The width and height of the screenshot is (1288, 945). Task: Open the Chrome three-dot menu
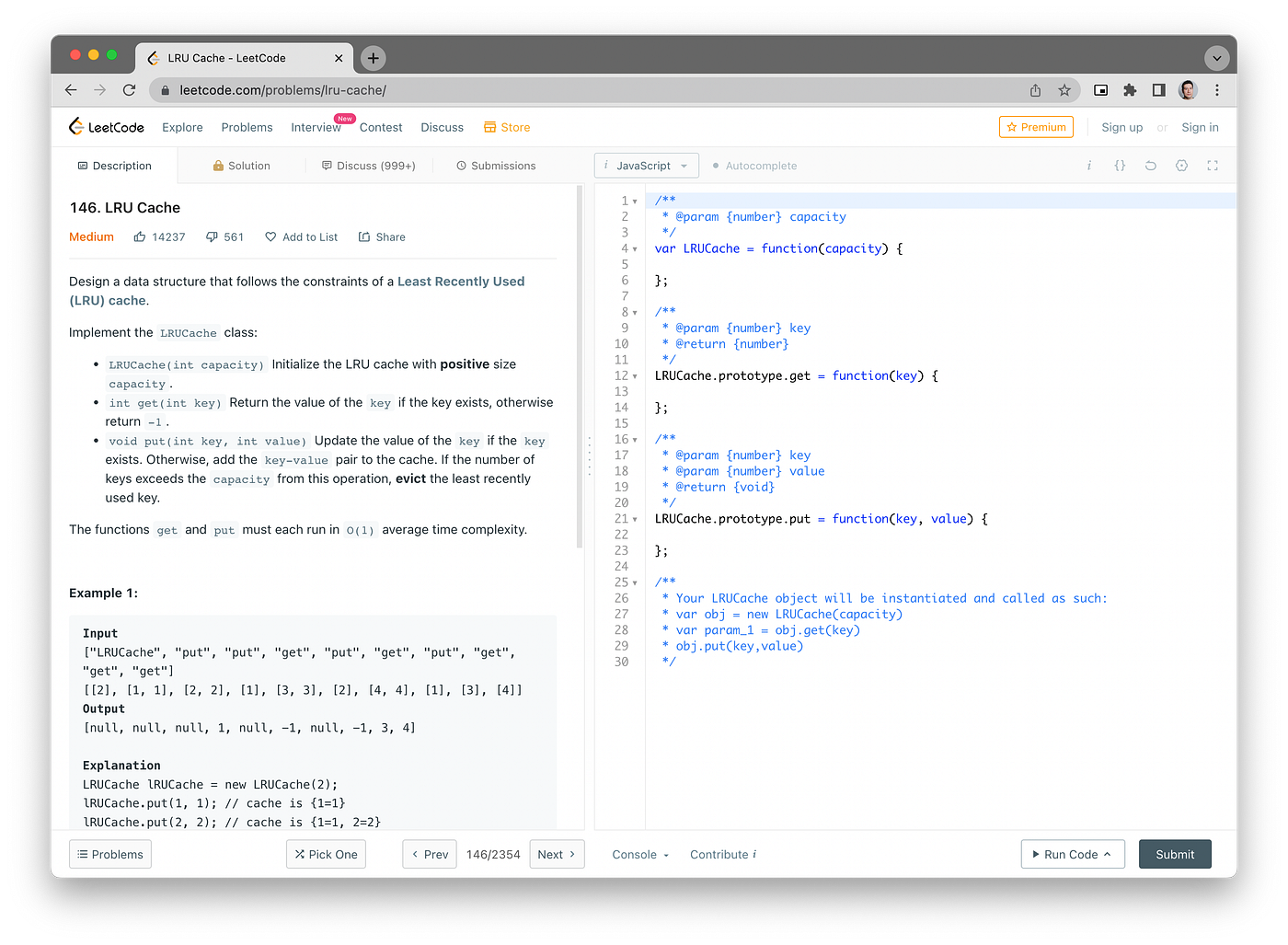coord(1217,90)
